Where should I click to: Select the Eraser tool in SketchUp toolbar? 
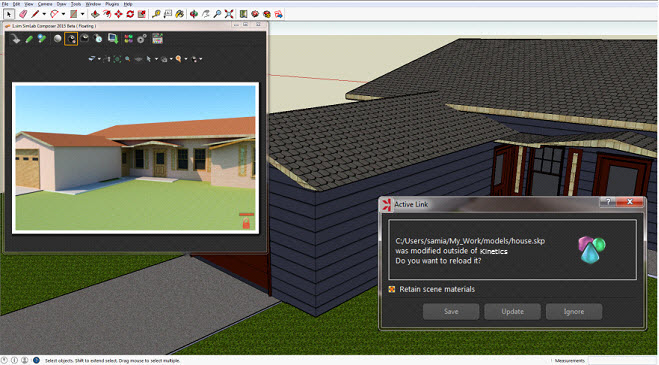click(23, 14)
